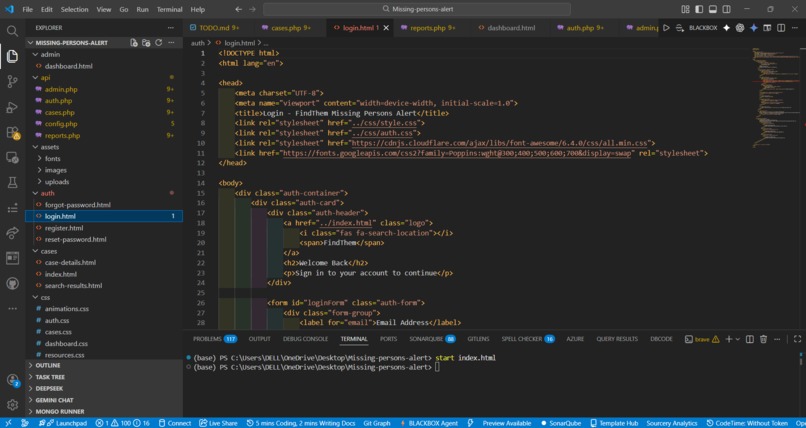The height and width of the screenshot is (428, 806).
Task: Open the Selection menu
Action: [75, 9]
